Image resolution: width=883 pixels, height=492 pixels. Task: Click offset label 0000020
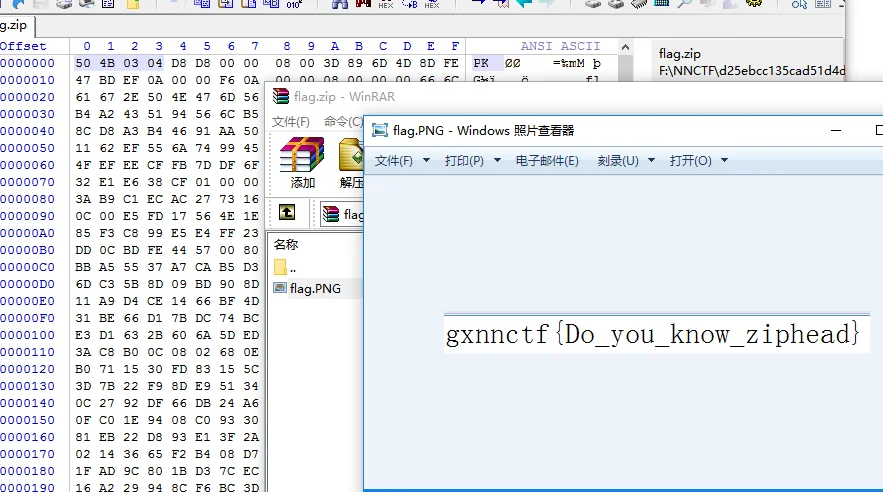tap(27, 97)
